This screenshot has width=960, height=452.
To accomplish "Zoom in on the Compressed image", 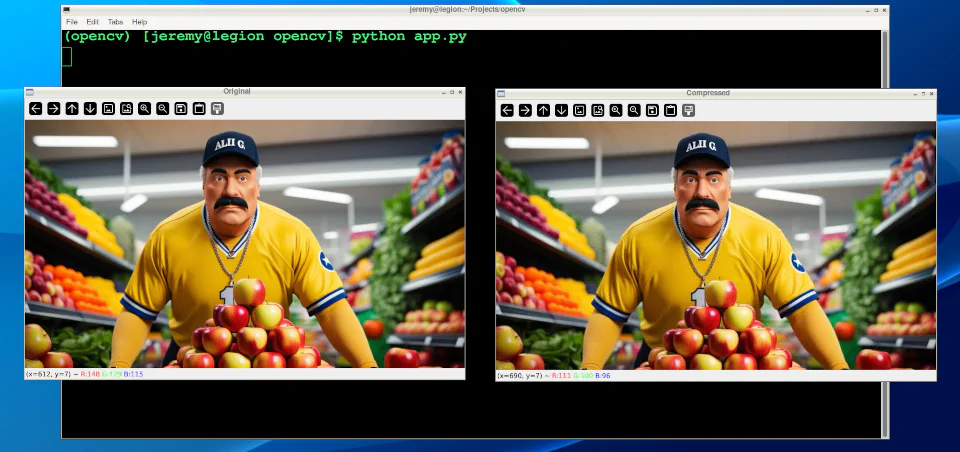I will [x=616, y=110].
